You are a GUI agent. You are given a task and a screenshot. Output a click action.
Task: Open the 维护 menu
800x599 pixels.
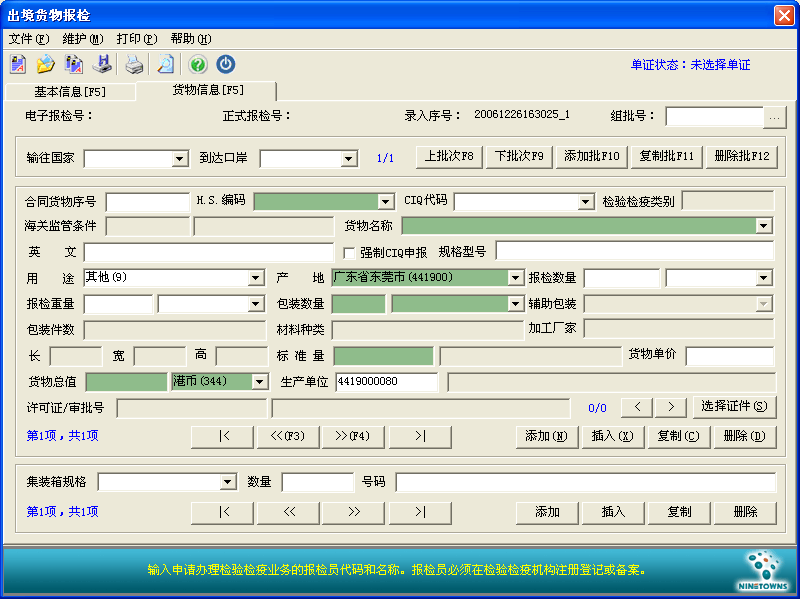pyautogui.click(x=82, y=39)
